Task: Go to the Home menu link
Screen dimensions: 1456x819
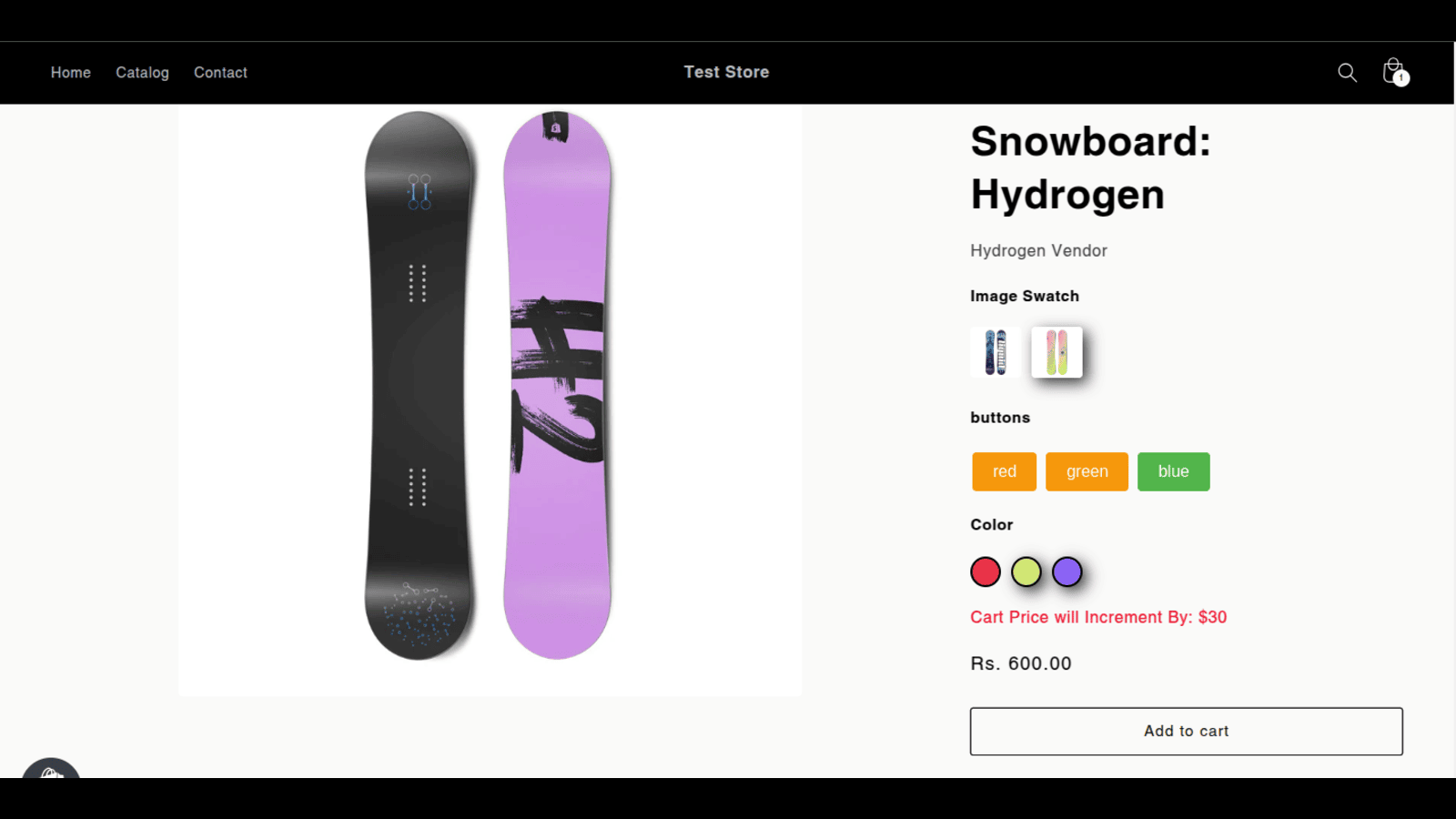Action: pos(71,73)
